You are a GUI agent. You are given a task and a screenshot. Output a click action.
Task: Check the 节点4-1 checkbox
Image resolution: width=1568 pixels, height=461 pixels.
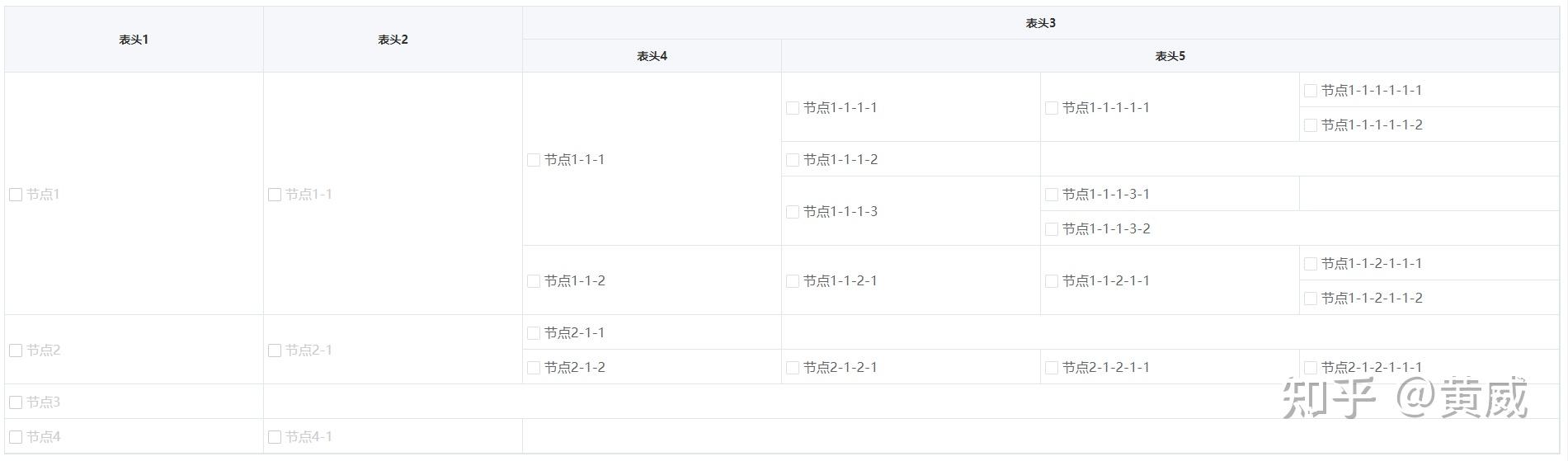coord(275,437)
